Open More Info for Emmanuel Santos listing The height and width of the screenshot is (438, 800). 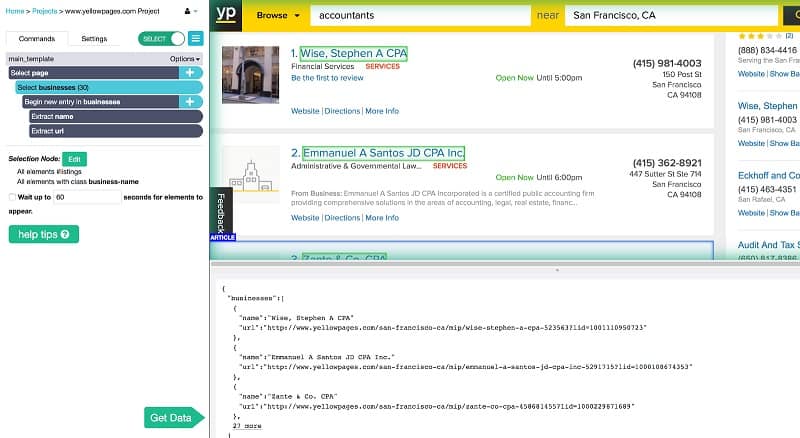click(382, 217)
